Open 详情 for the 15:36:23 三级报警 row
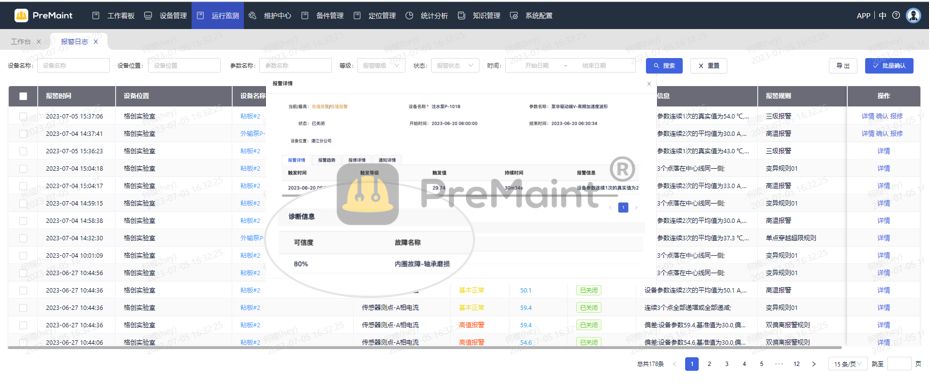 [883, 151]
